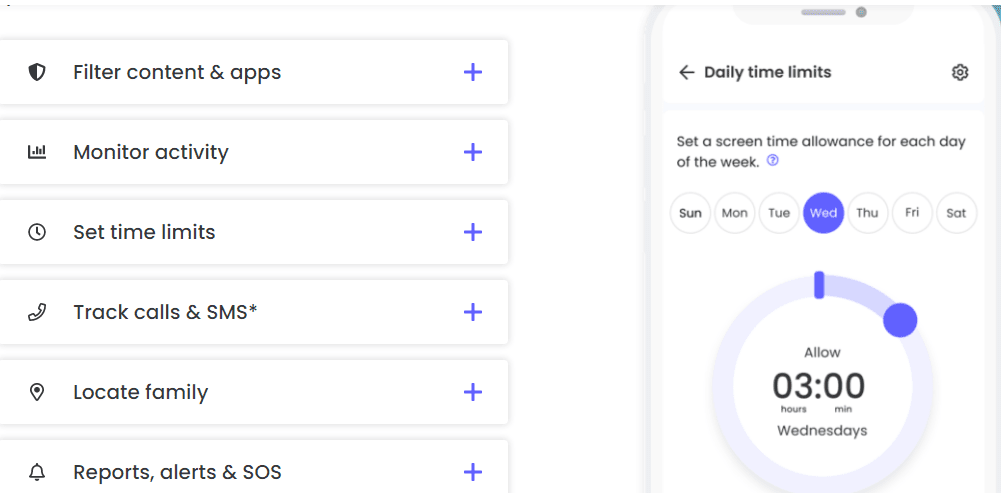Select the Fri day button

pyautogui.click(x=912, y=213)
